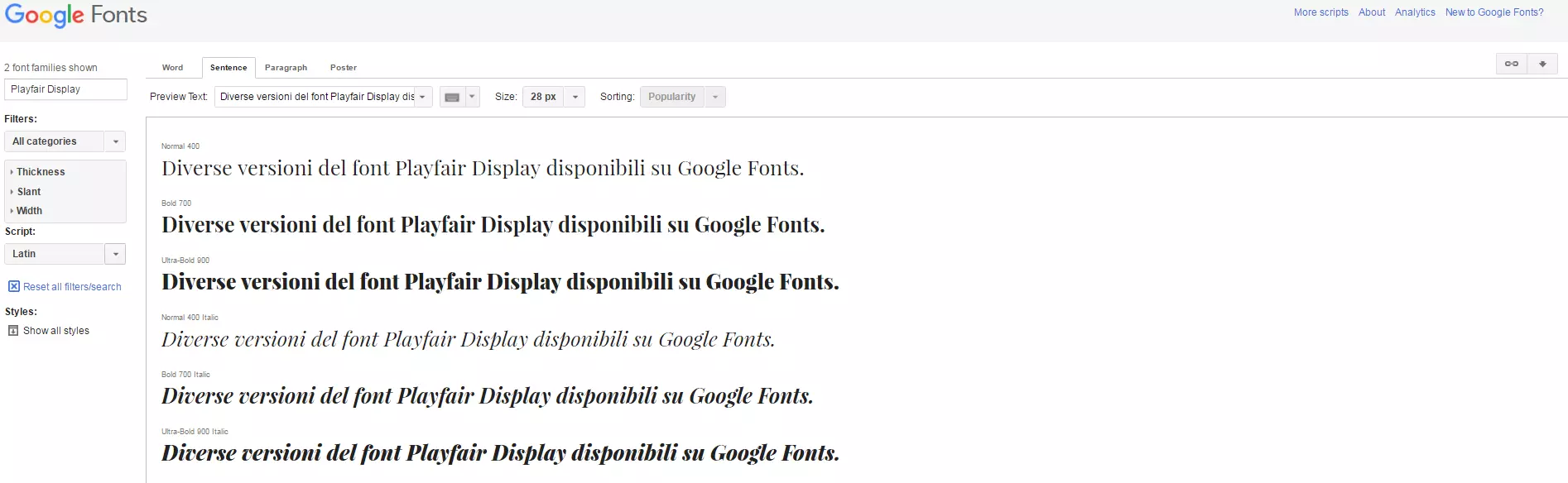
Task: Click the 'Bold 700 Italic' style label
Action: click(x=185, y=375)
